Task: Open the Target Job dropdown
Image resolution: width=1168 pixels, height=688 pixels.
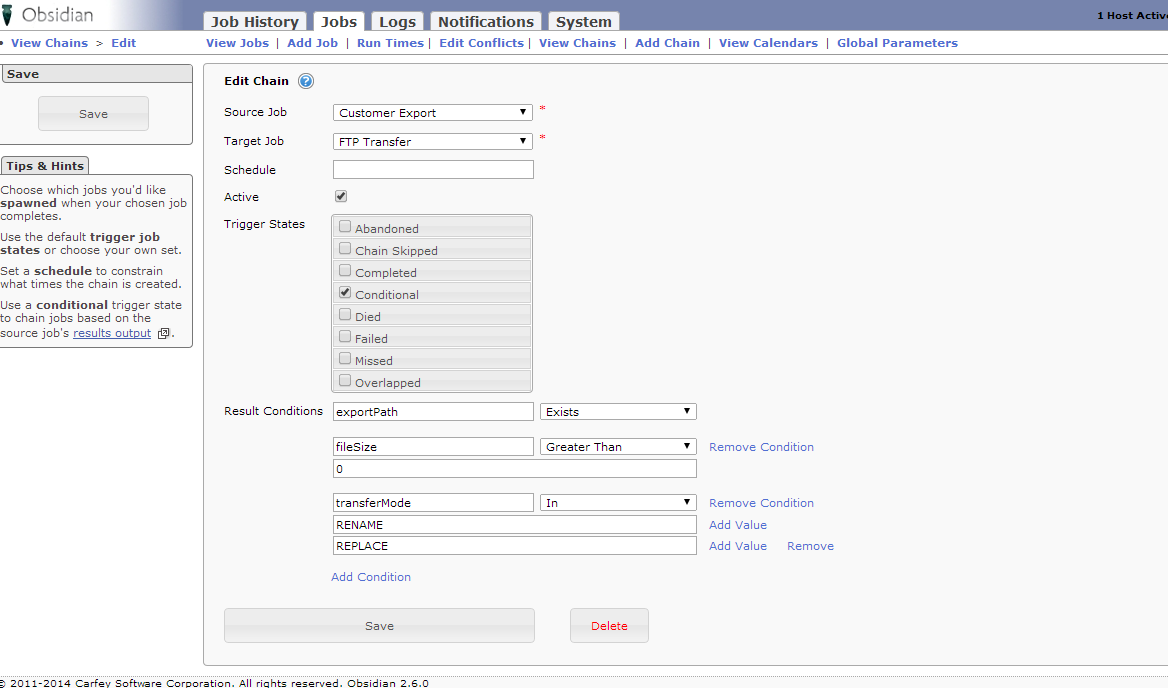Action: [x=433, y=142]
